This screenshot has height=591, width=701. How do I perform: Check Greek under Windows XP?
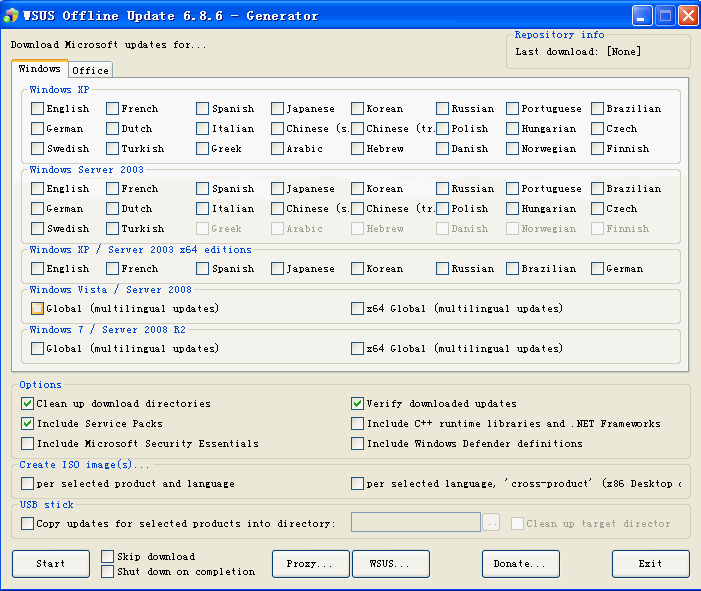[203, 148]
